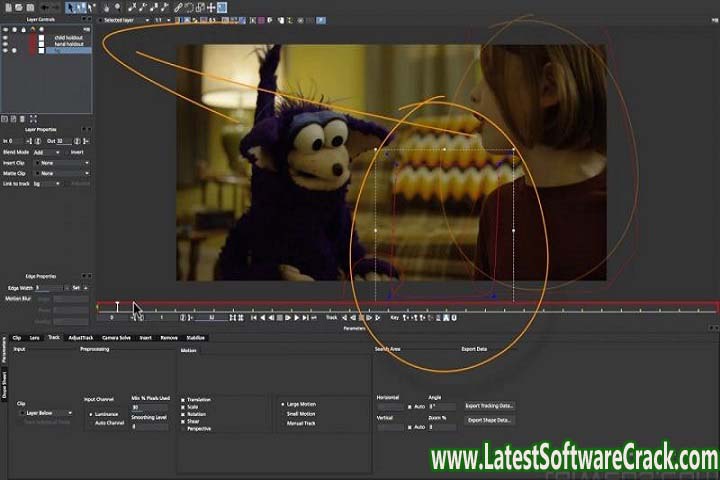Select the Pan hand tool
The width and height of the screenshot is (720, 480).
pyautogui.click(x=106, y=7)
